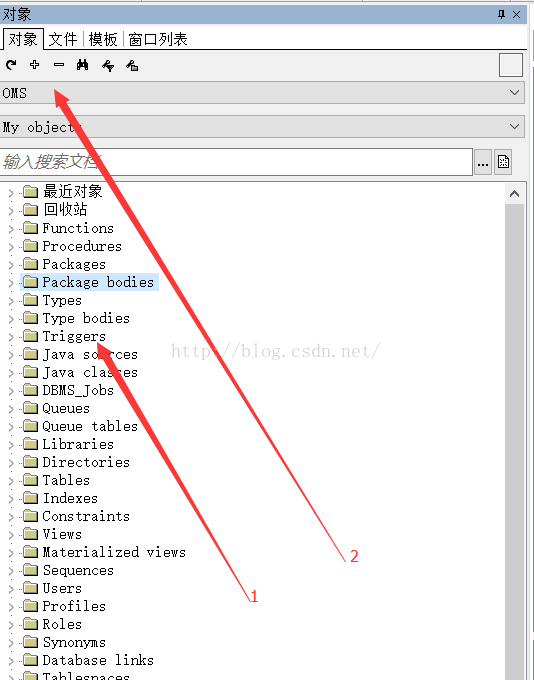
Task: Open the 模板 tab
Action: [x=103, y=39]
